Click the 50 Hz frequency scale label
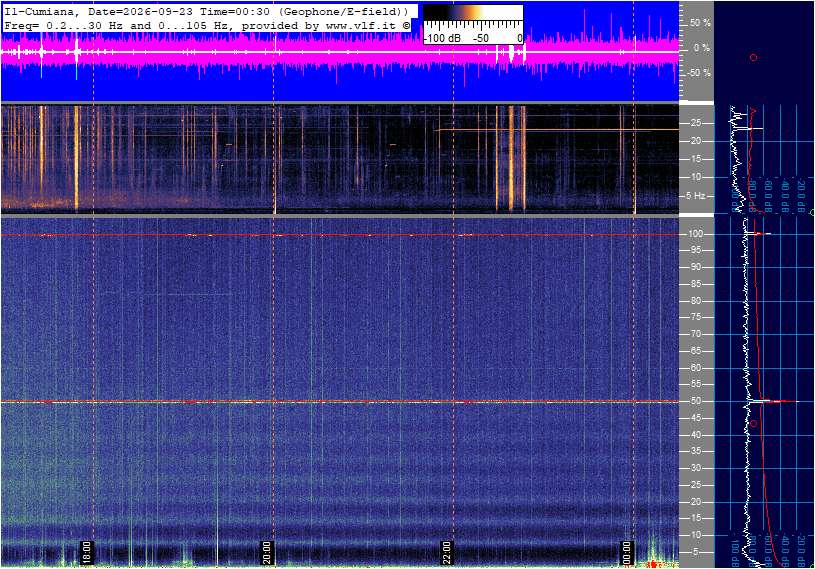815x569 pixels. (x=695, y=401)
